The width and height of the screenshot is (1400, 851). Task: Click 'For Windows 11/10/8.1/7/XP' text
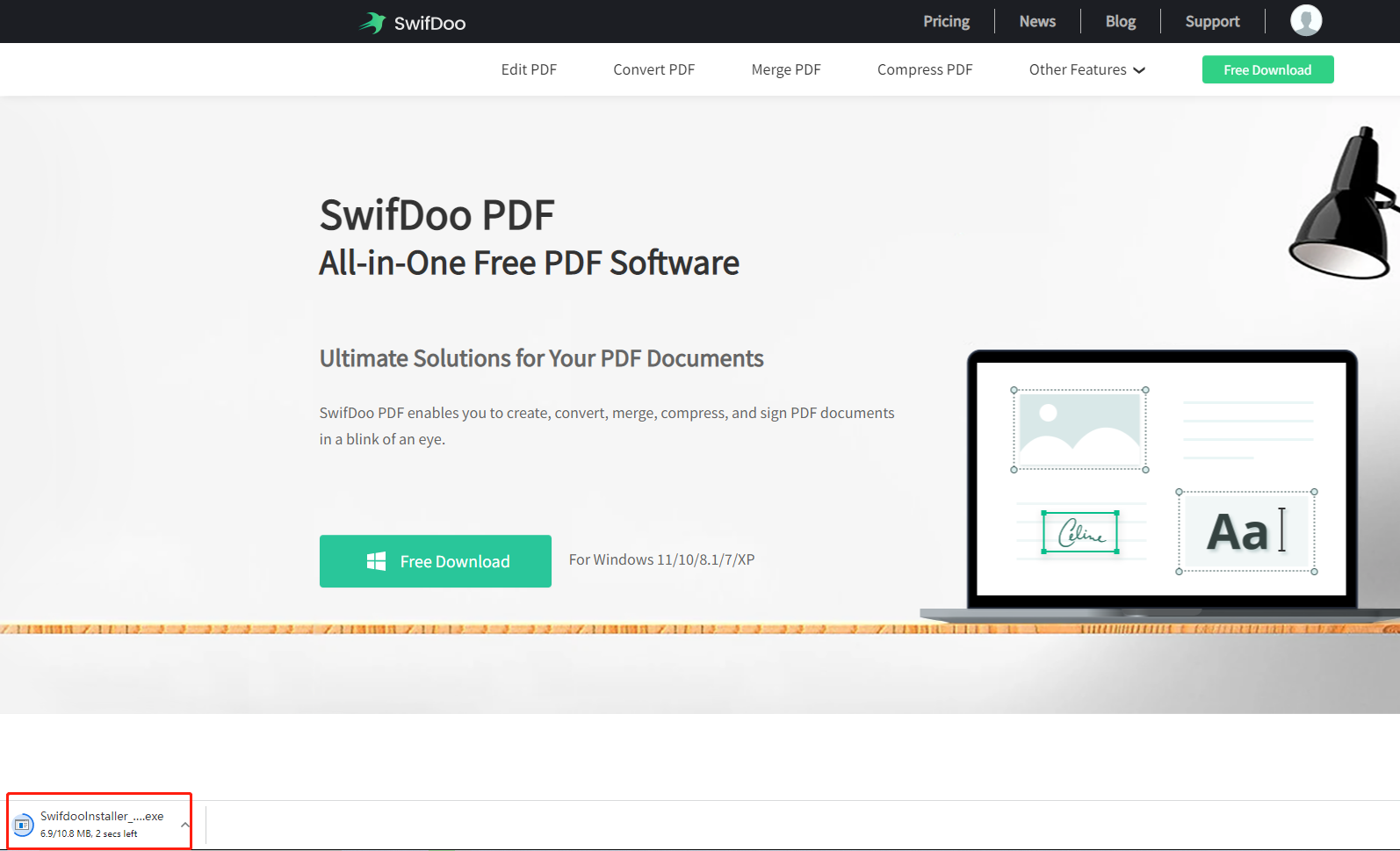tap(661, 559)
